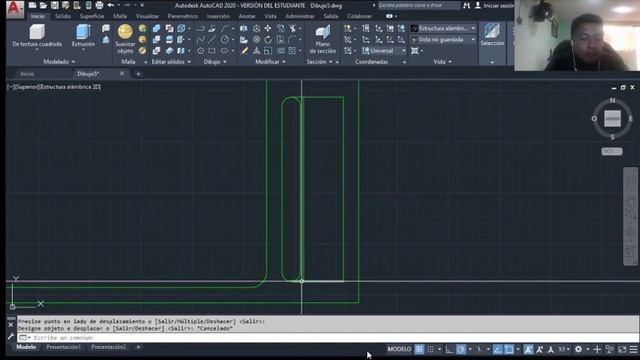Open the AutoCAD application menu logo
The image size is (640, 360).
point(15,9)
